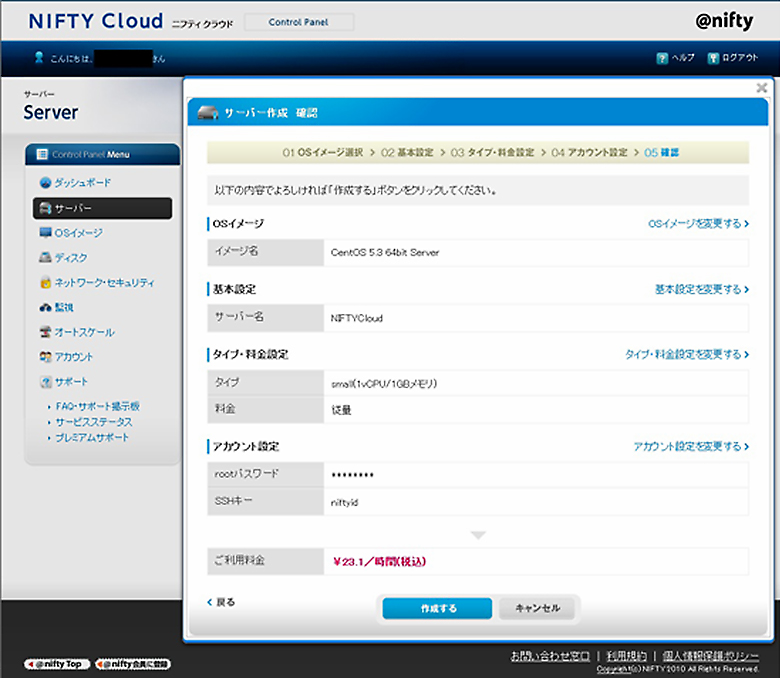Viewport: 780px width, 678px height.
Task: Click the Control Panel tab in header
Action: [x=298, y=22]
